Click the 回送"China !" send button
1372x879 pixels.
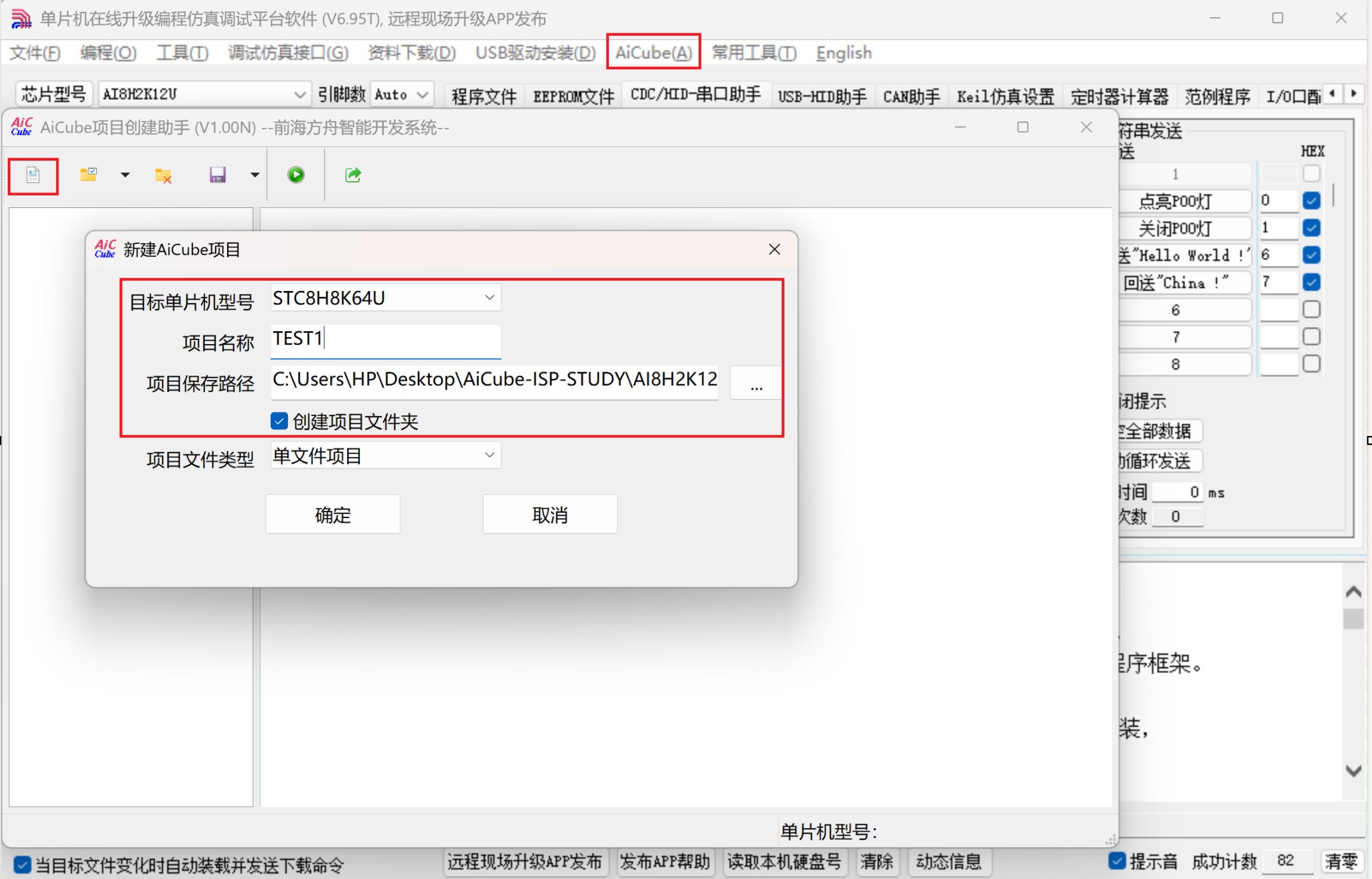coord(1184,283)
